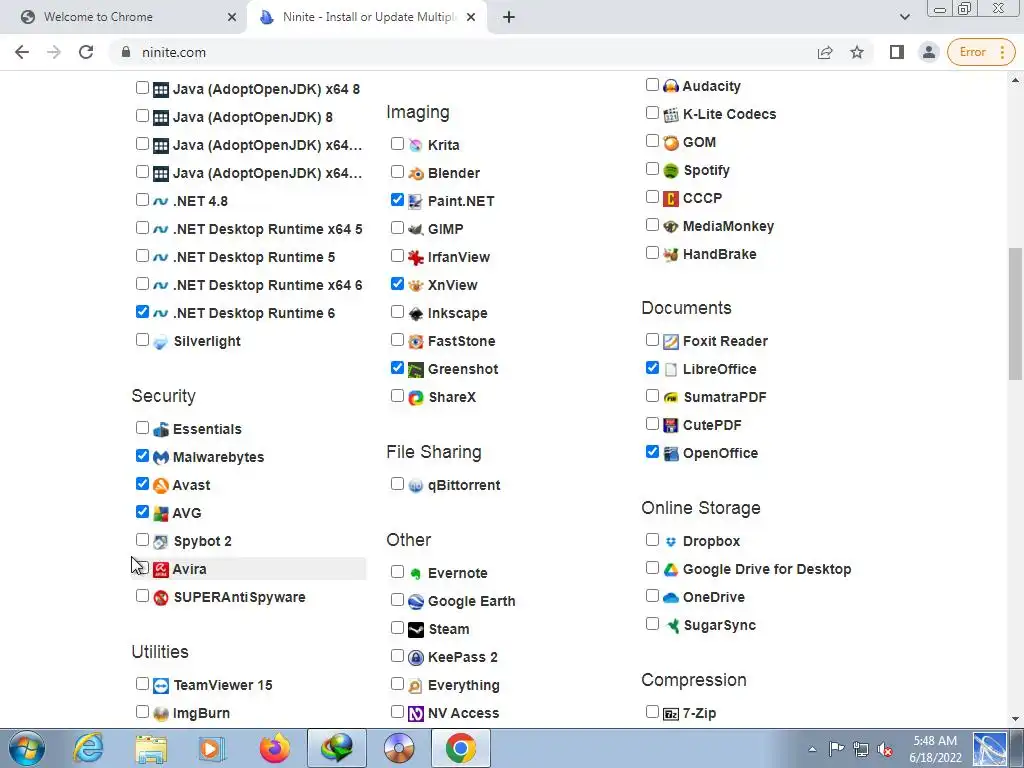Click the page vertical scrollbar thumb
Viewport: 1024px width, 768px height.
coord(1015,313)
